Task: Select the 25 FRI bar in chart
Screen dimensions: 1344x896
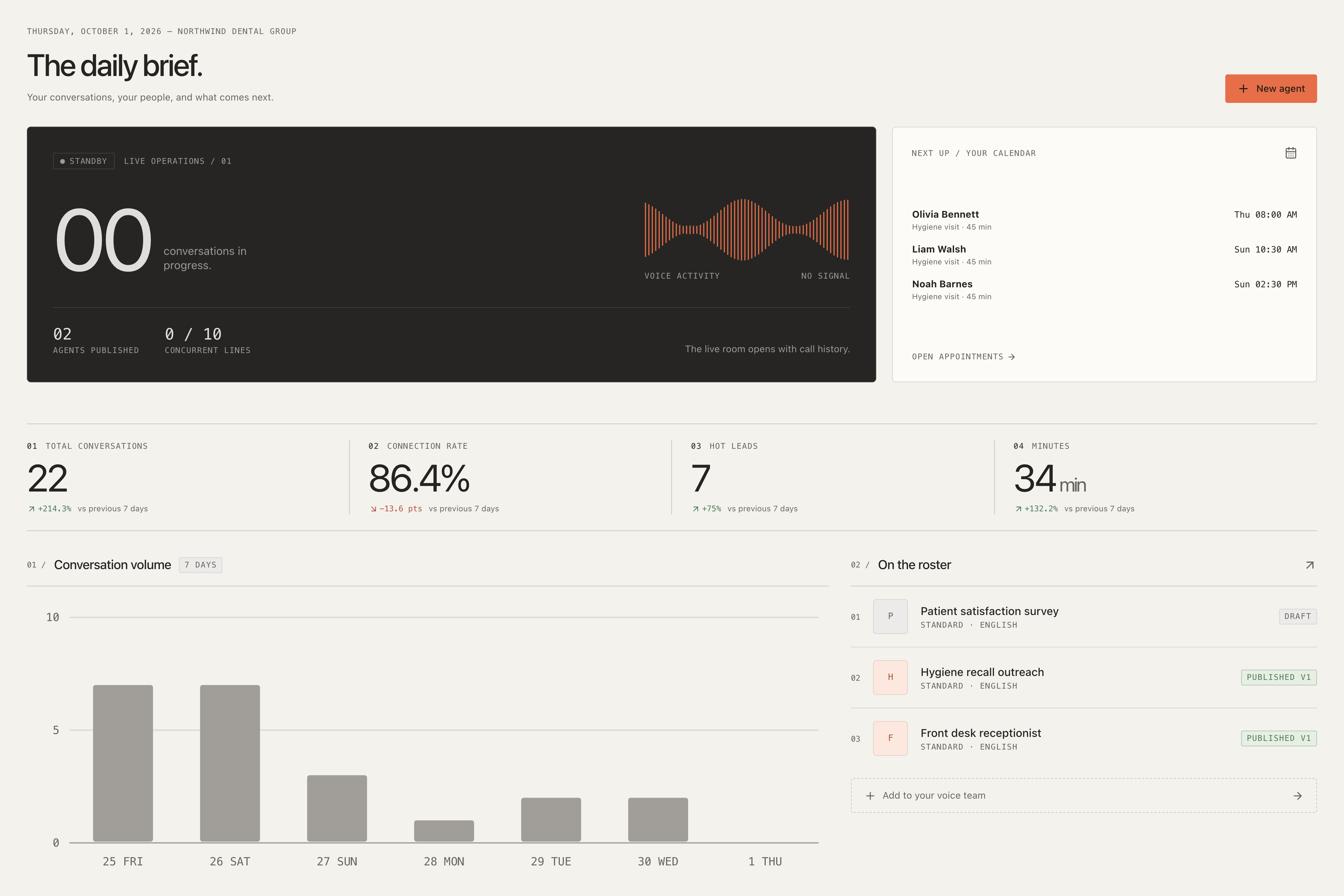Action: (123, 764)
